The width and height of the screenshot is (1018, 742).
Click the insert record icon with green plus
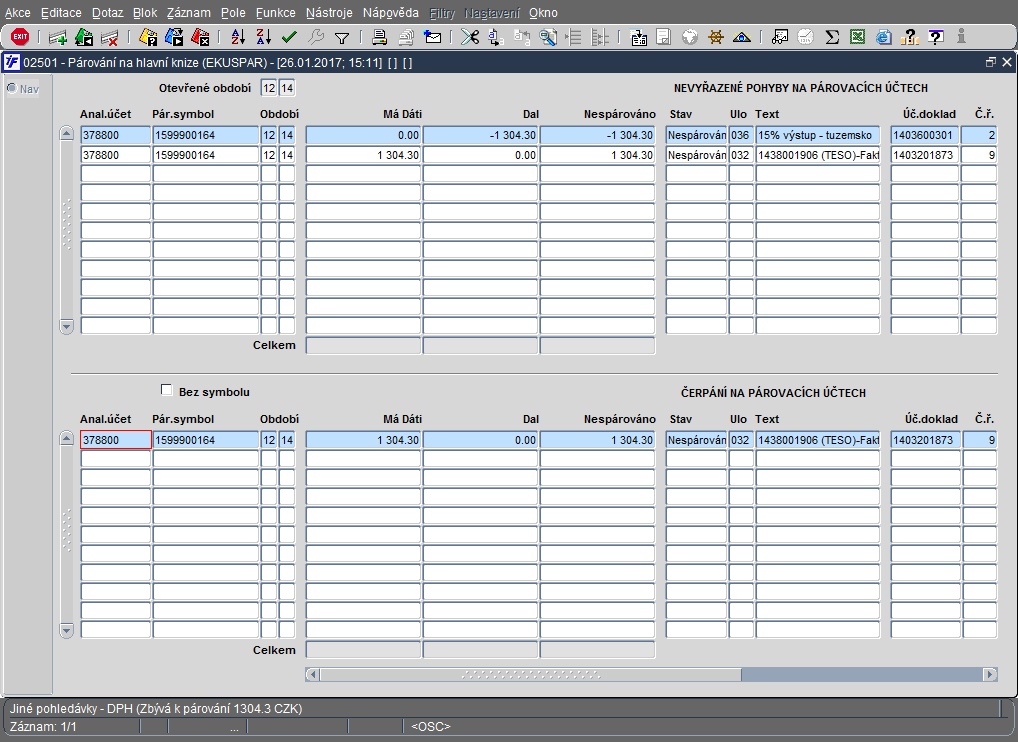[58, 38]
